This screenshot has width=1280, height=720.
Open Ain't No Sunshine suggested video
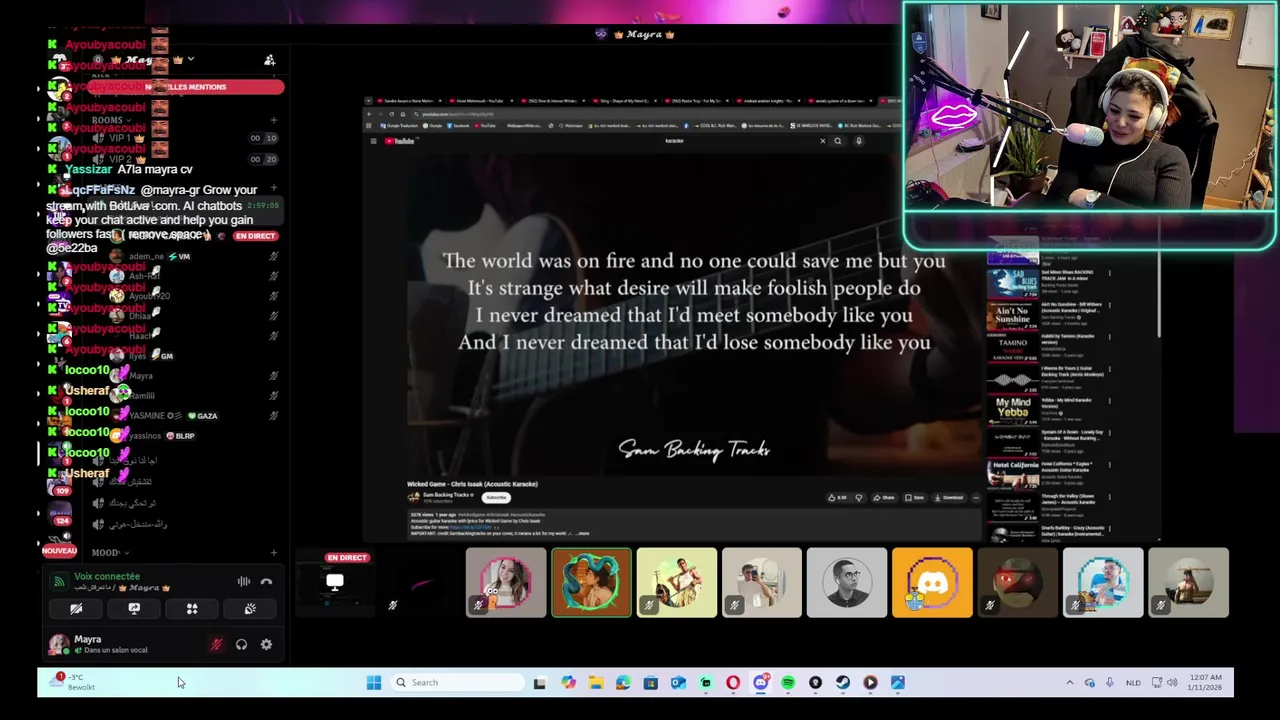[1013, 316]
